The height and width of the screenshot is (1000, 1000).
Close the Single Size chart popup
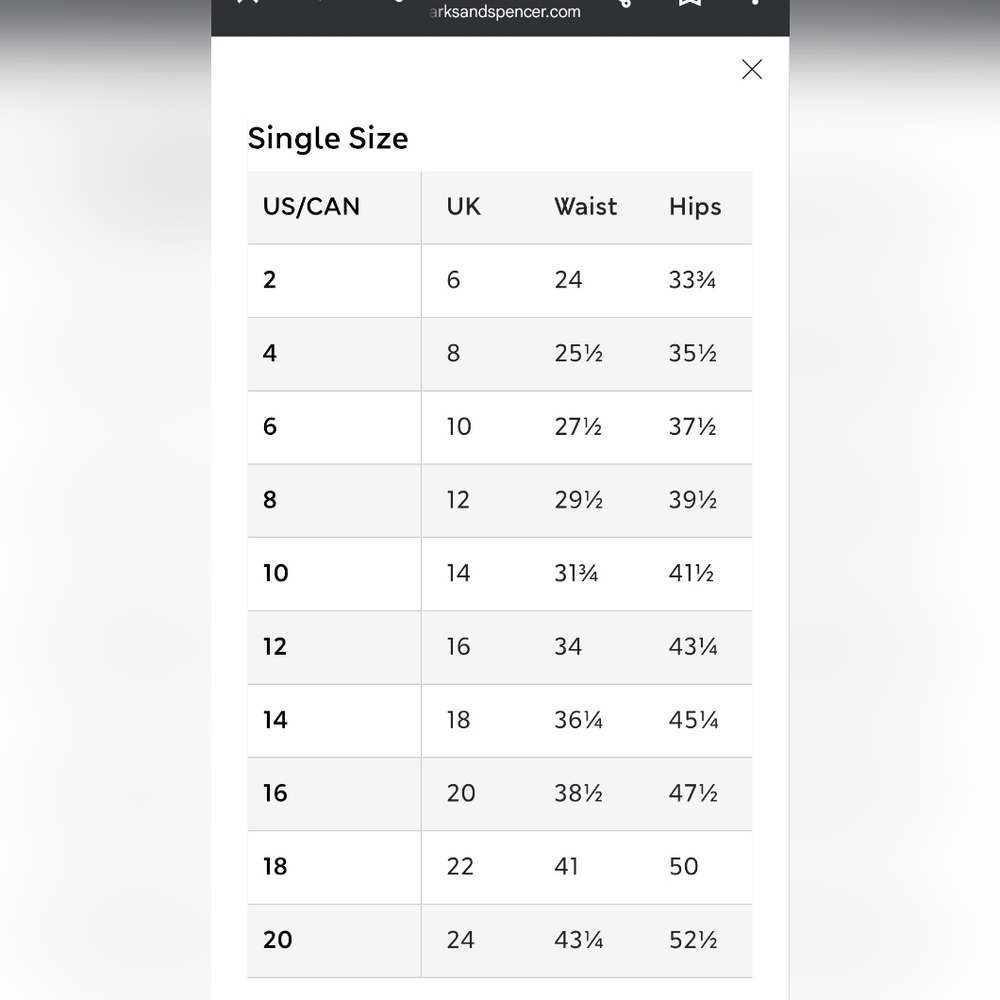coord(752,69)
